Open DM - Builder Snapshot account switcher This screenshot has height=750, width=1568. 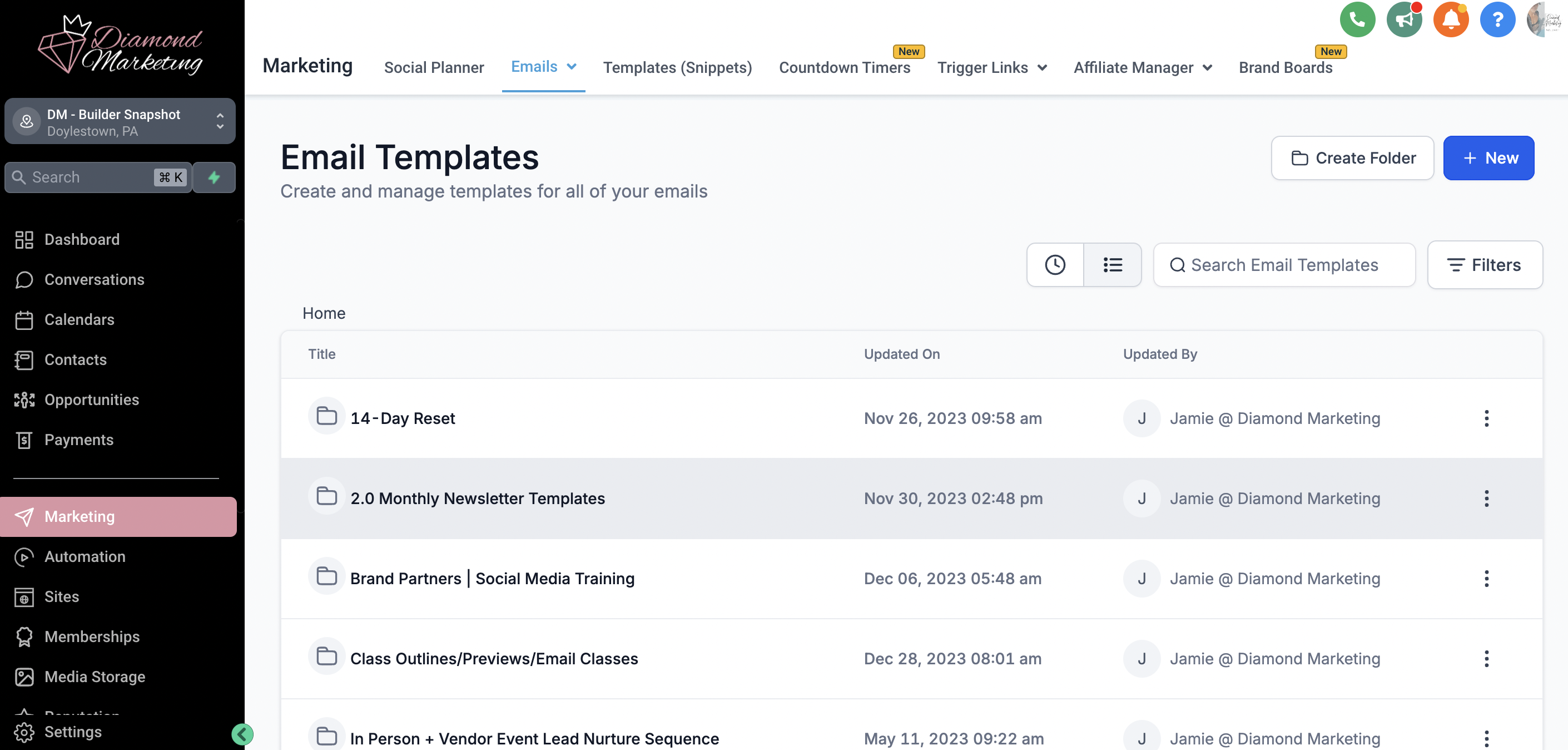coord(120,122)
